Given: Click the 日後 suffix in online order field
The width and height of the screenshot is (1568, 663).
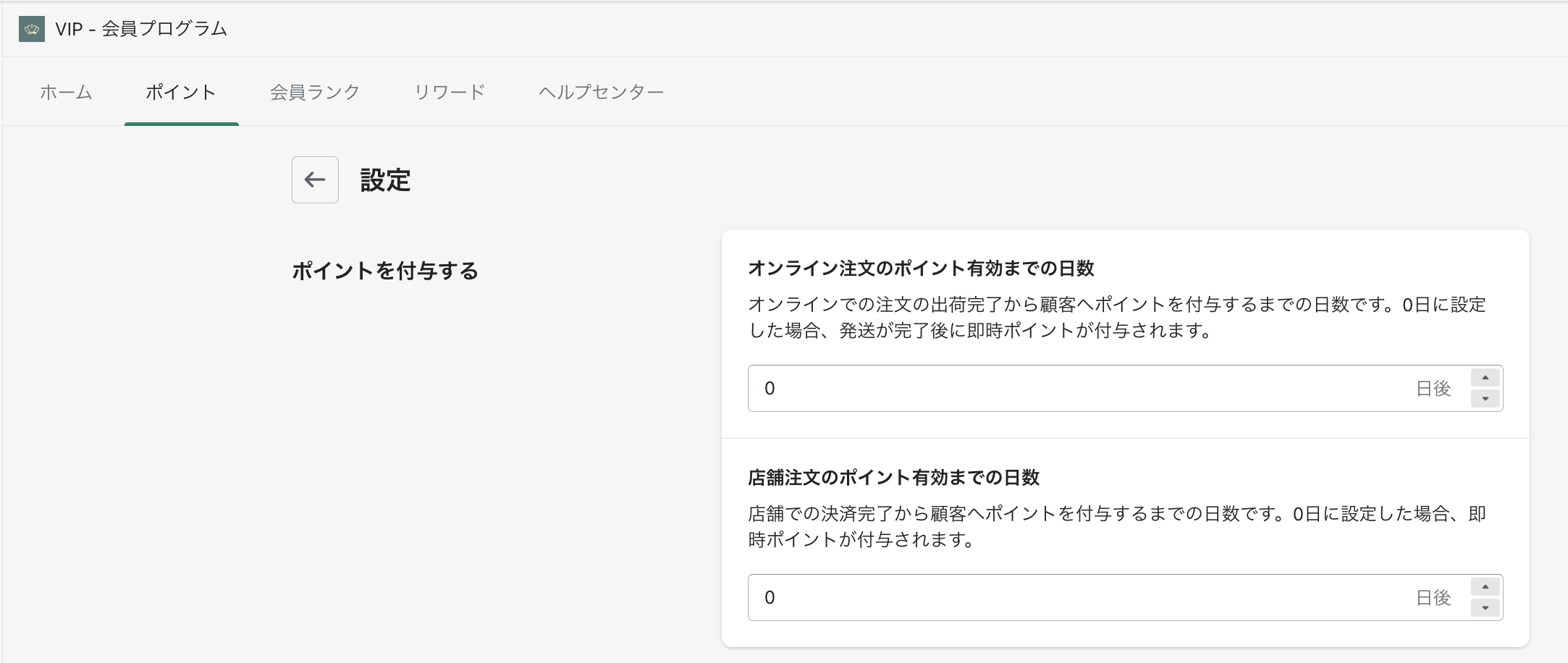Looking at the screenshot, I should pyautogui.click(x=1433, y=389).
